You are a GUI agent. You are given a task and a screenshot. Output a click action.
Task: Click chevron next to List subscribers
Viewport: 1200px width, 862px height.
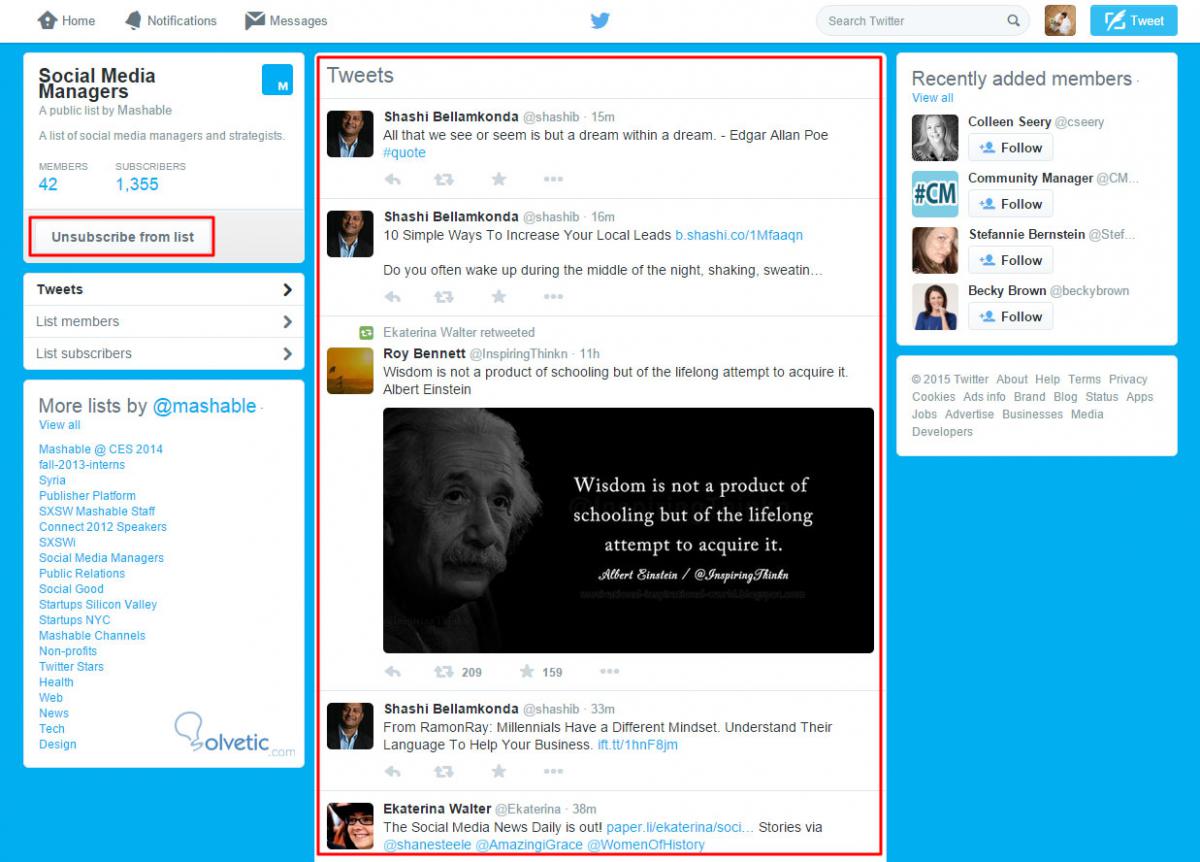288,354
